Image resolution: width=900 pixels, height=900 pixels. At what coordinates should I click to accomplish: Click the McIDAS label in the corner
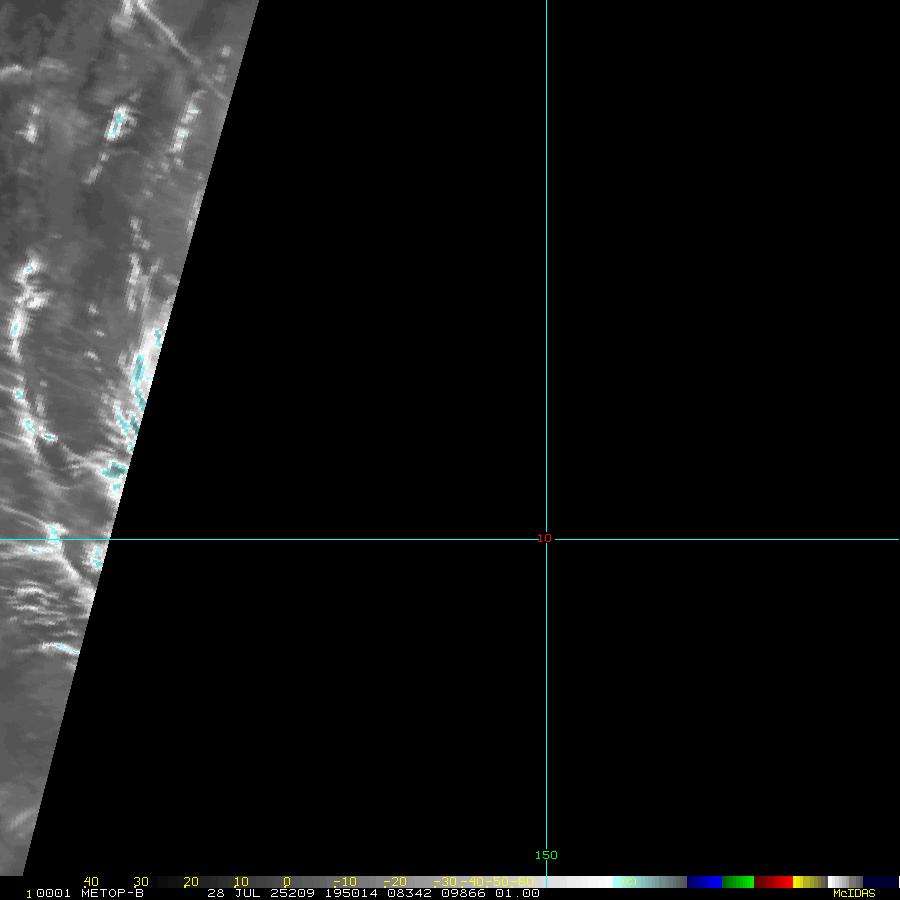(x=854, y=893)
